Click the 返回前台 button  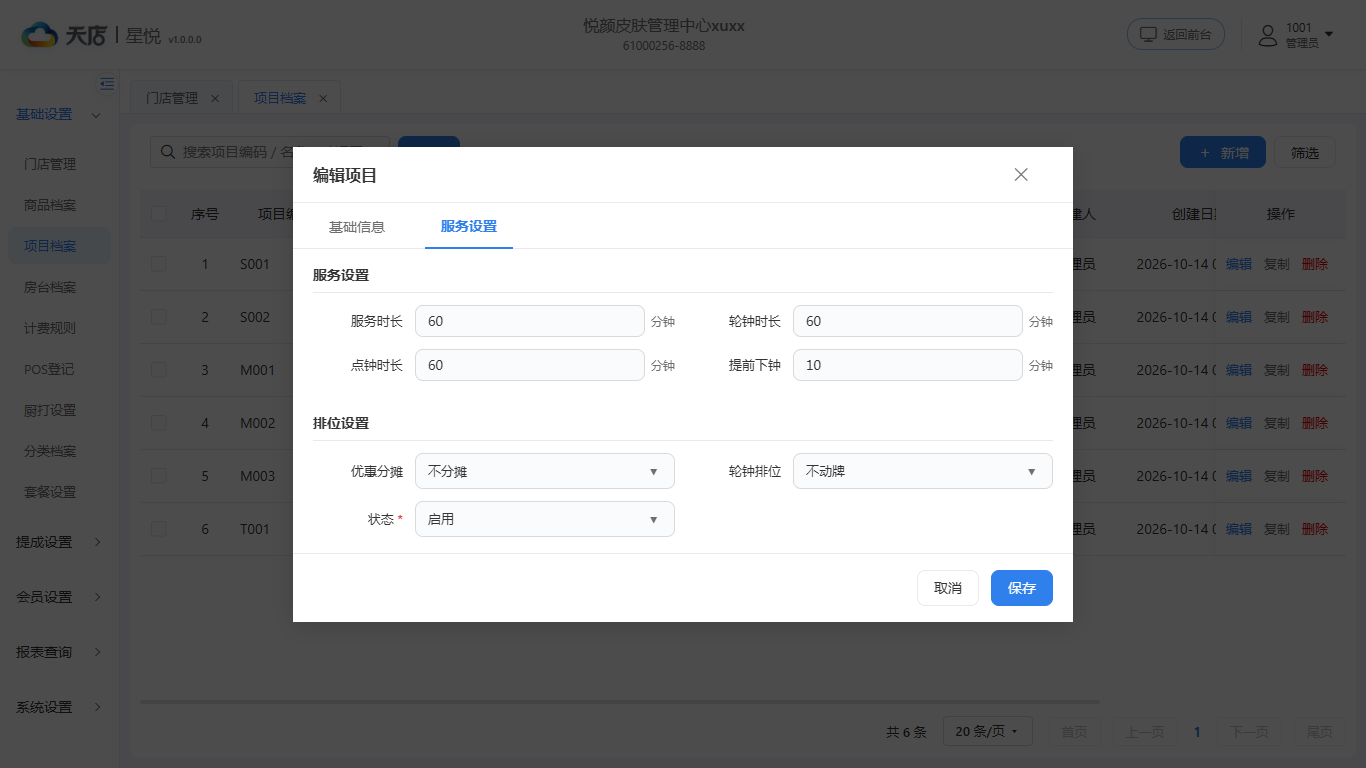1176,34
